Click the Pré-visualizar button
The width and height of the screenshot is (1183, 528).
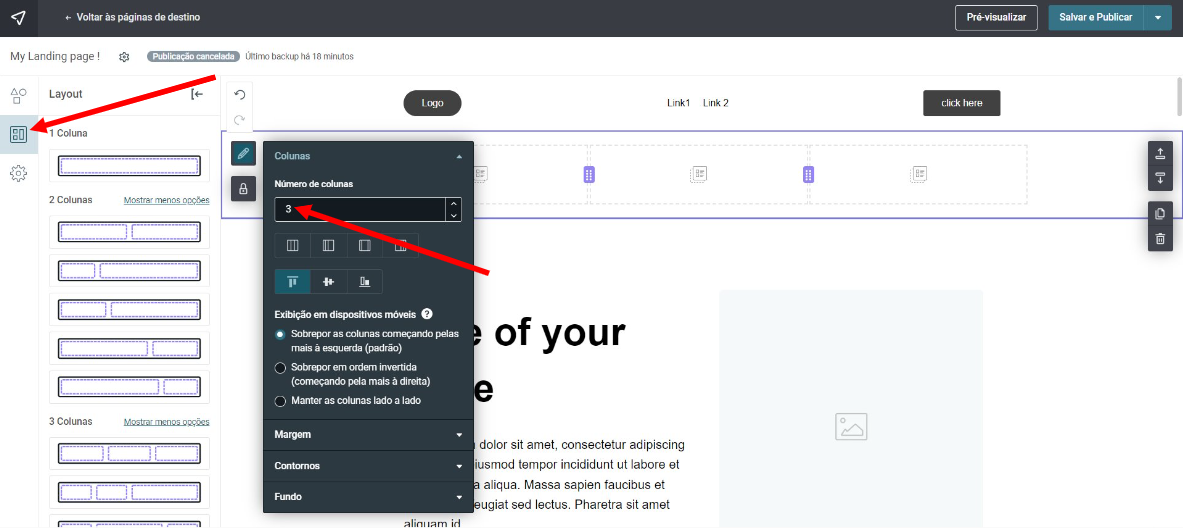tap(996, 17)
